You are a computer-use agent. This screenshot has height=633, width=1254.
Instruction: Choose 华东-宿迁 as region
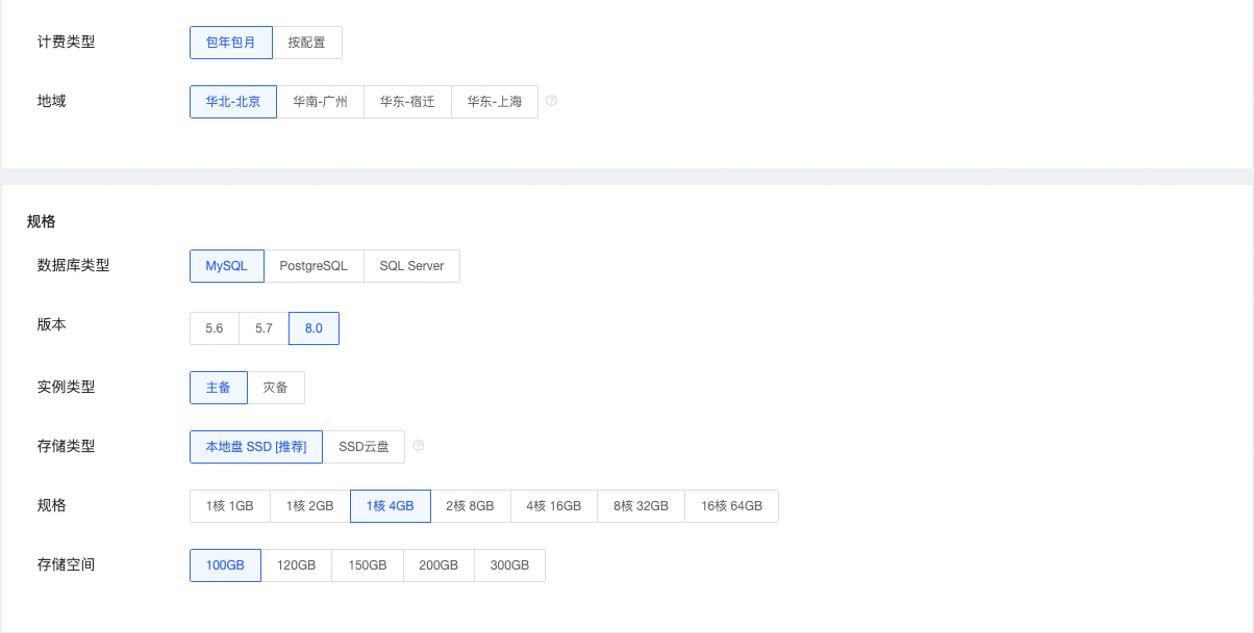point(407,101)
